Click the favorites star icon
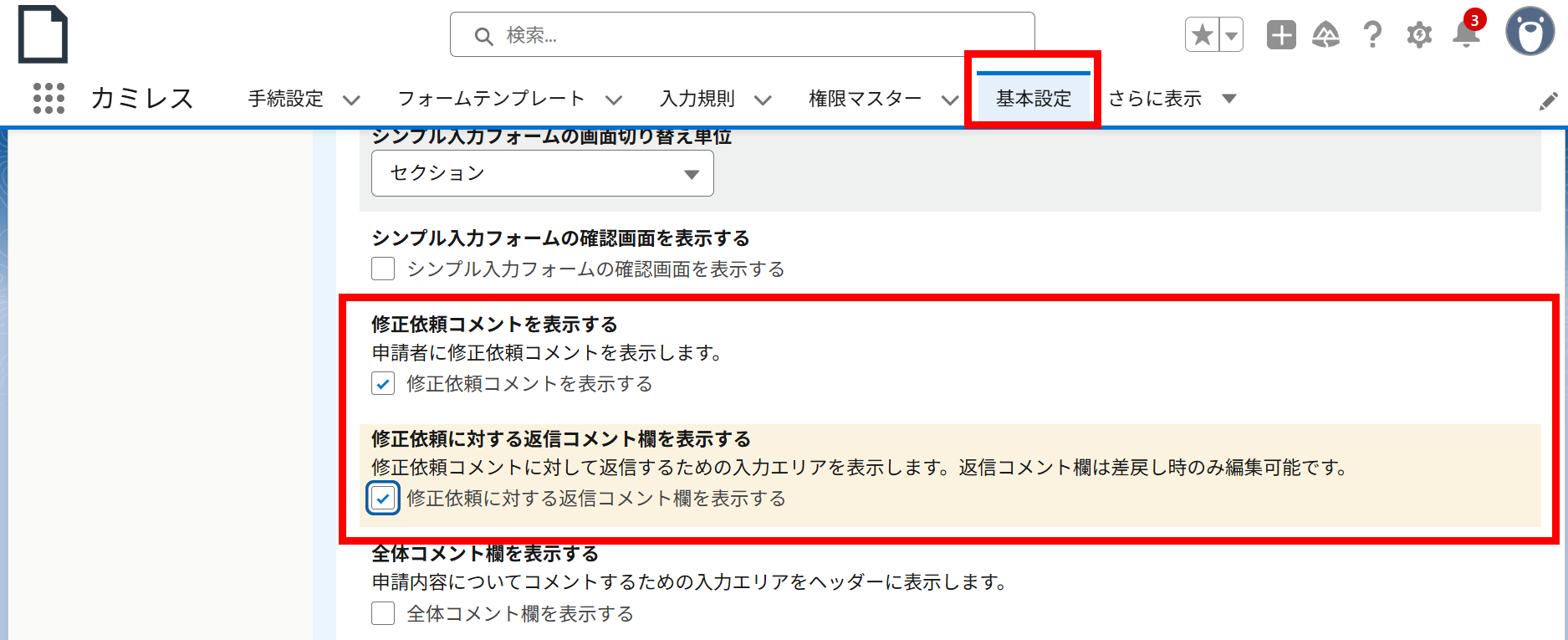The width and height of the screenshot is (1568, 640). pyautogui.click(x=1203, y=35)
